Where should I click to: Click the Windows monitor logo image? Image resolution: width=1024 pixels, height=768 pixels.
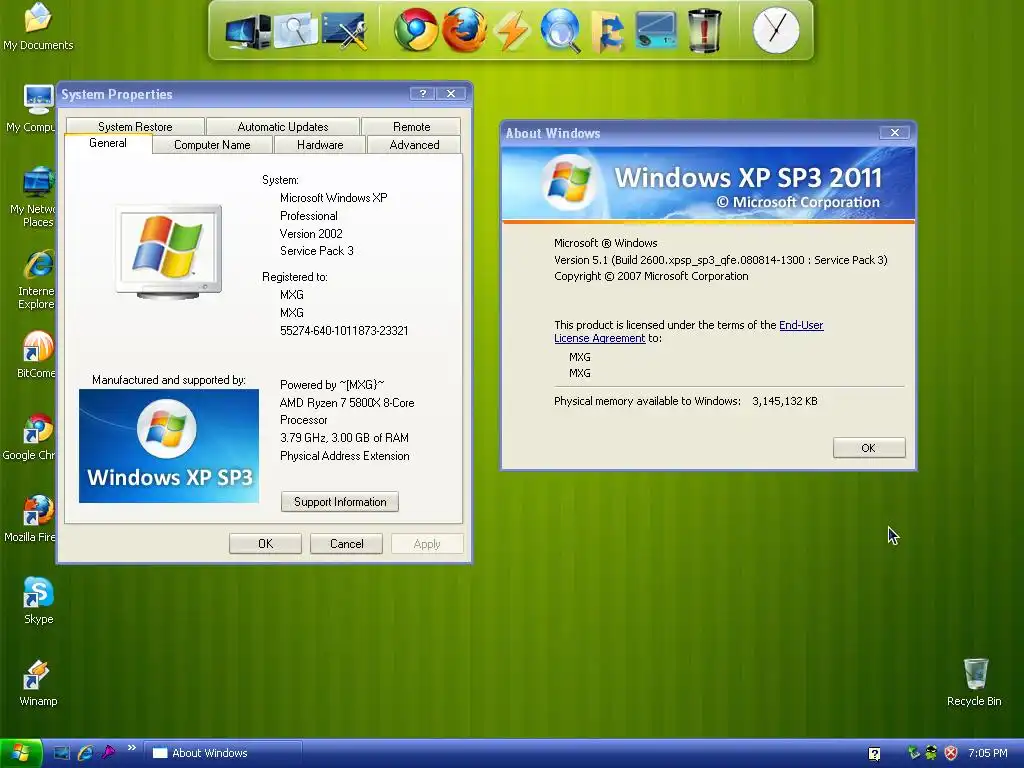[168, 252]
